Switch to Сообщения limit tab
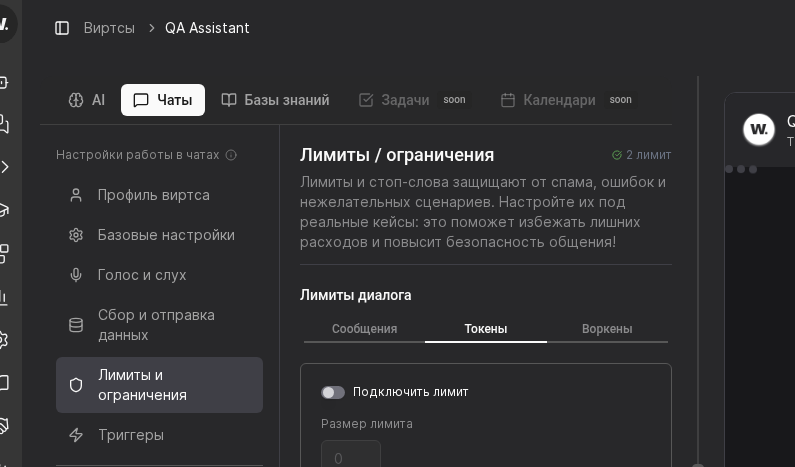 click(x=364, y=329)
